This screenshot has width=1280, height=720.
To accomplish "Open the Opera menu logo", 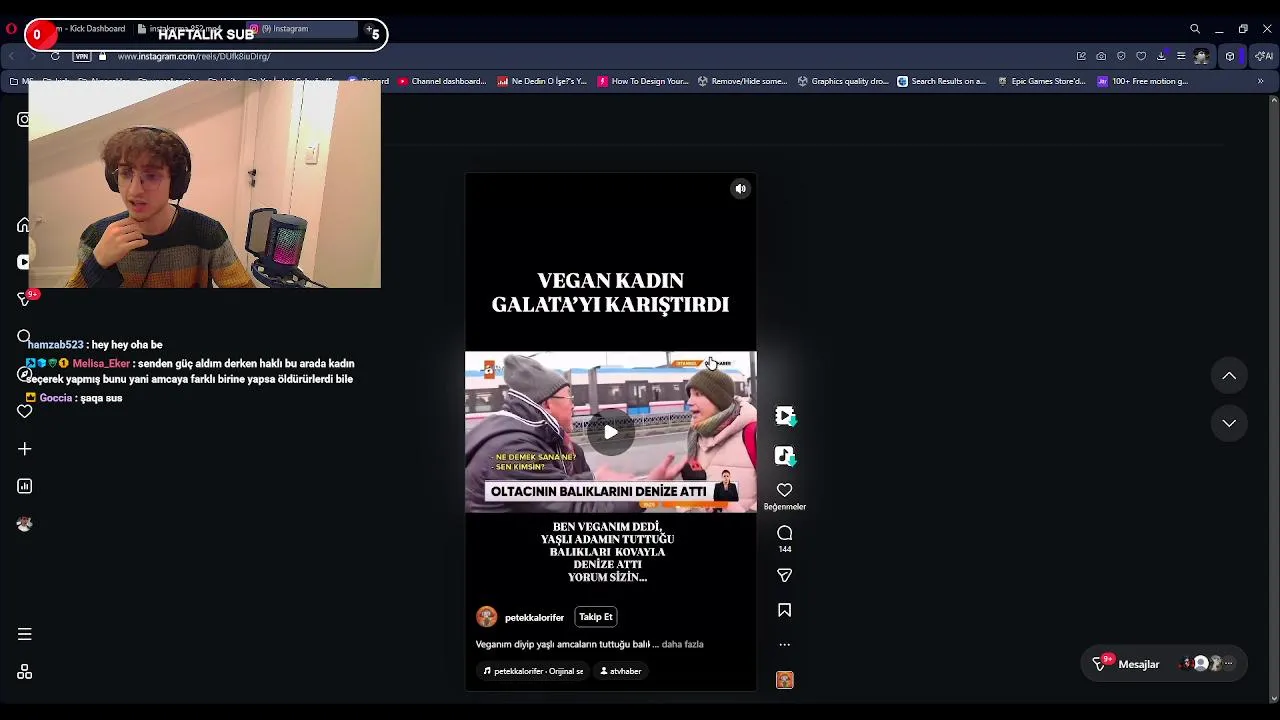I will (11, 29).
